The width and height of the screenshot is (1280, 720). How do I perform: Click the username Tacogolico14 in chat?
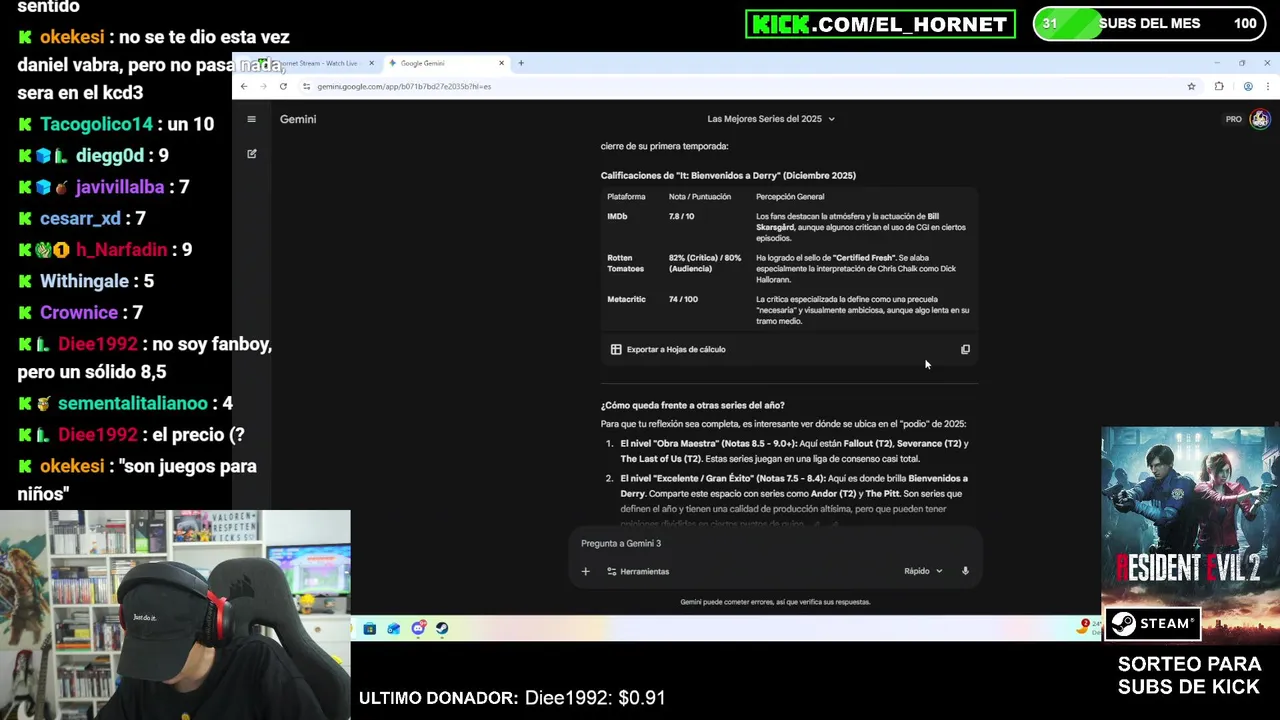(x=96, y=124)
